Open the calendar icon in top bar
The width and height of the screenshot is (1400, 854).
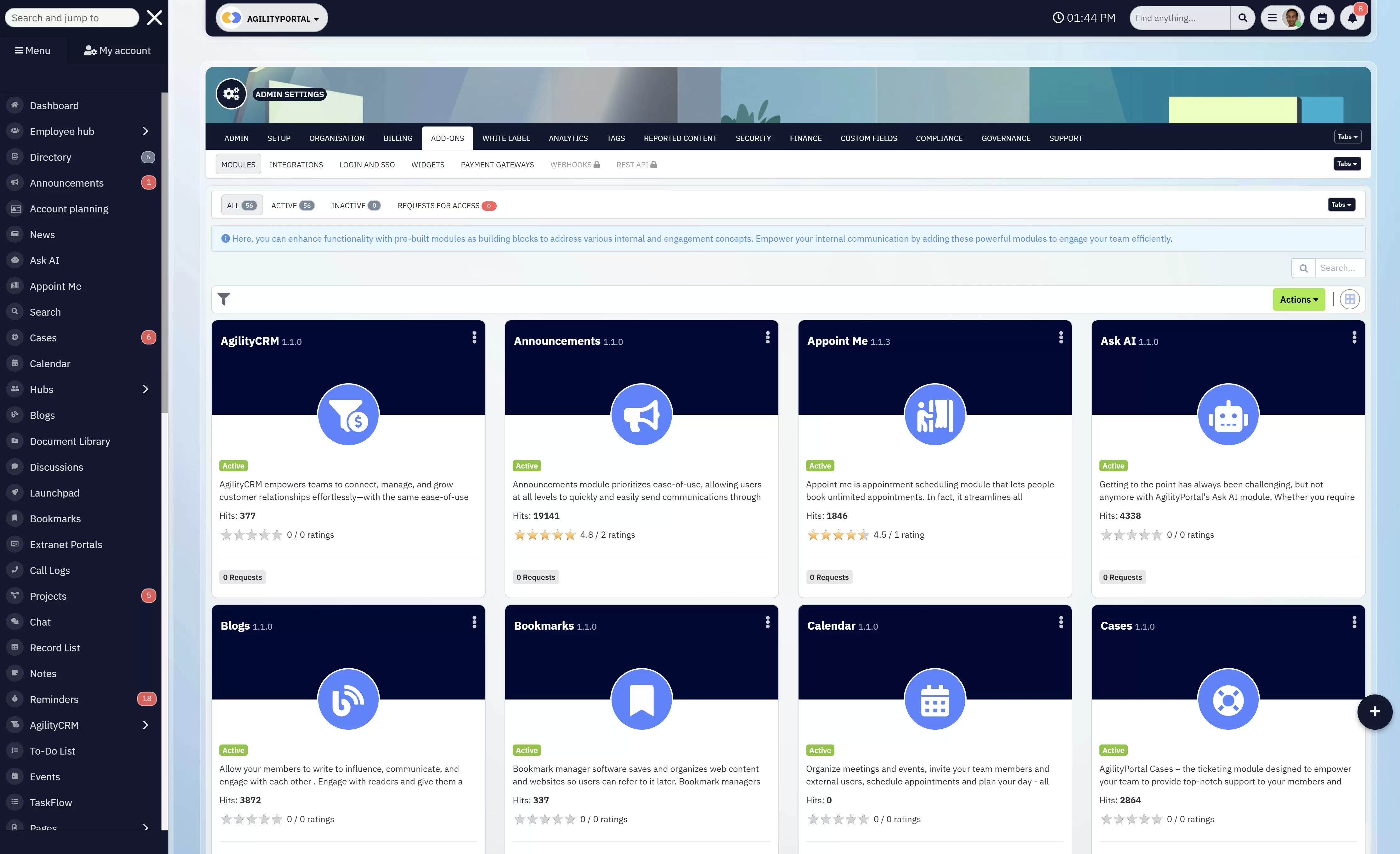pyautogui.click(x=1322, y=18)
